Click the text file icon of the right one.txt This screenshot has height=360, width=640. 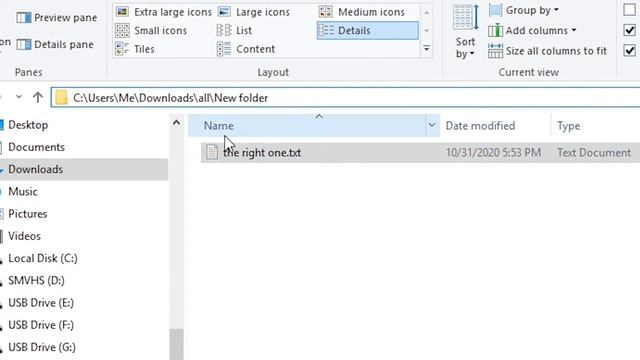point(212,152)
